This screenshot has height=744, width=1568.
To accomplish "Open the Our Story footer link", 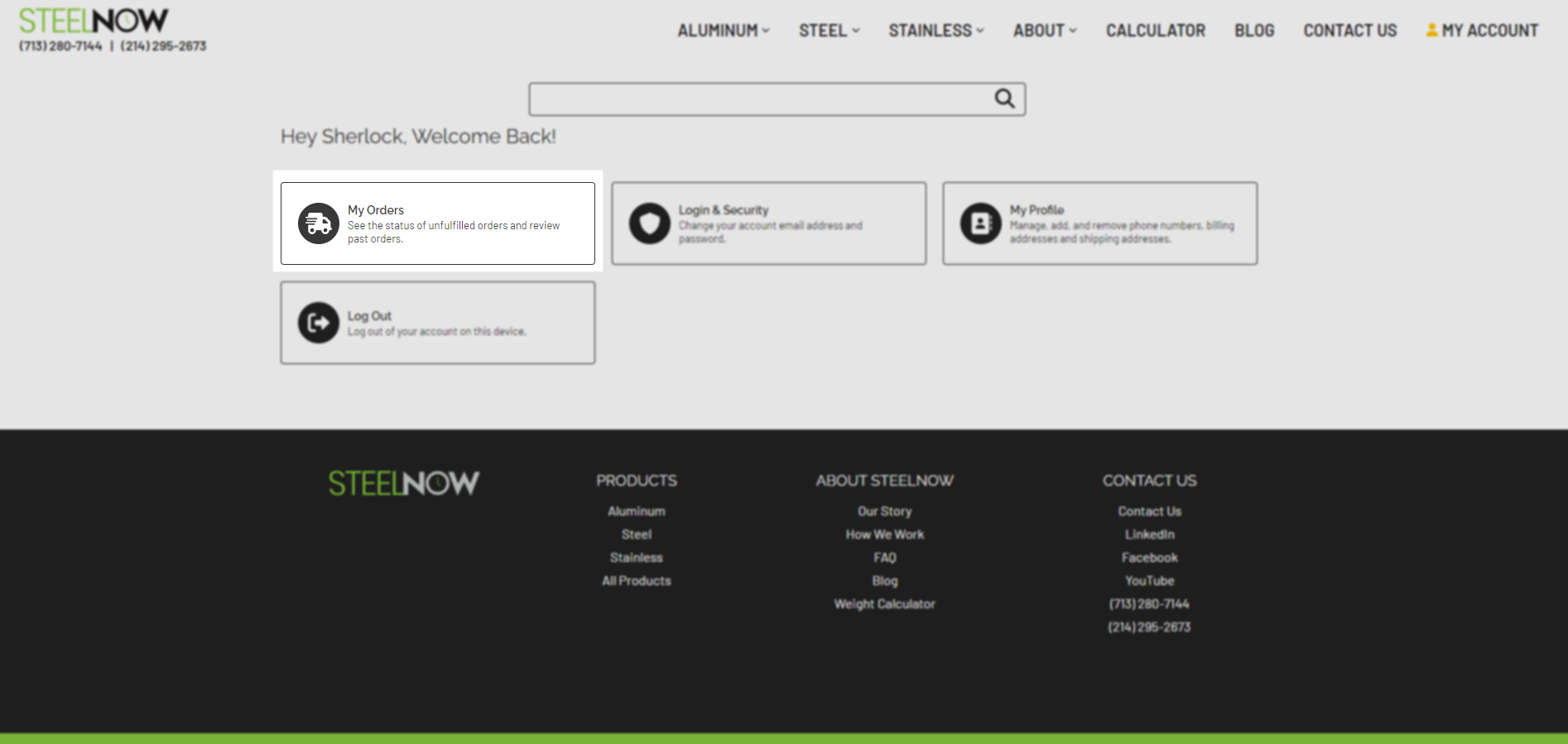I will [885, 511].
